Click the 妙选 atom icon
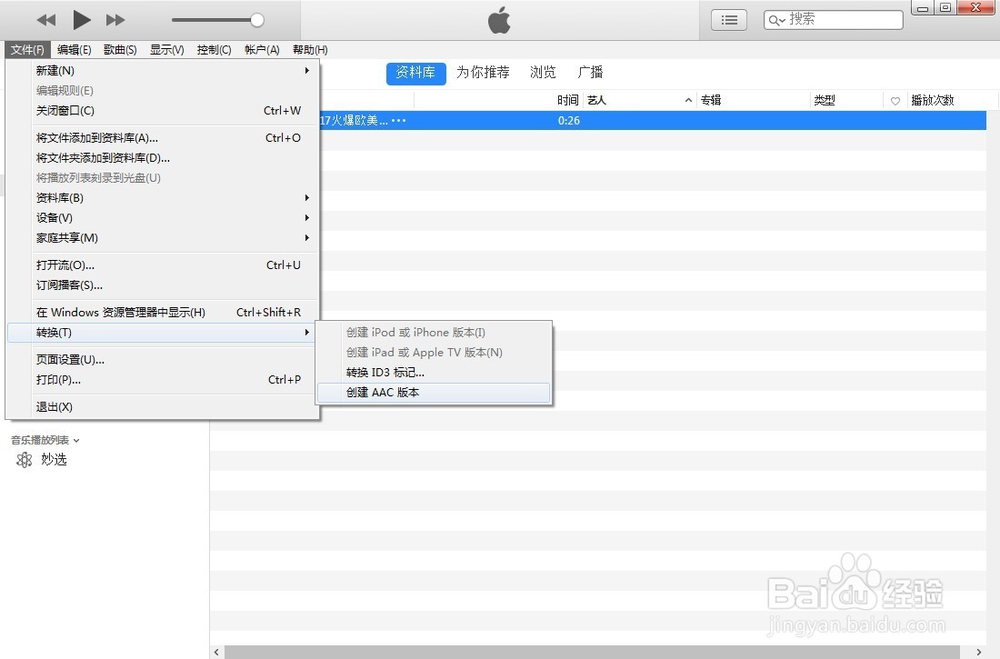 click(24, 459)
